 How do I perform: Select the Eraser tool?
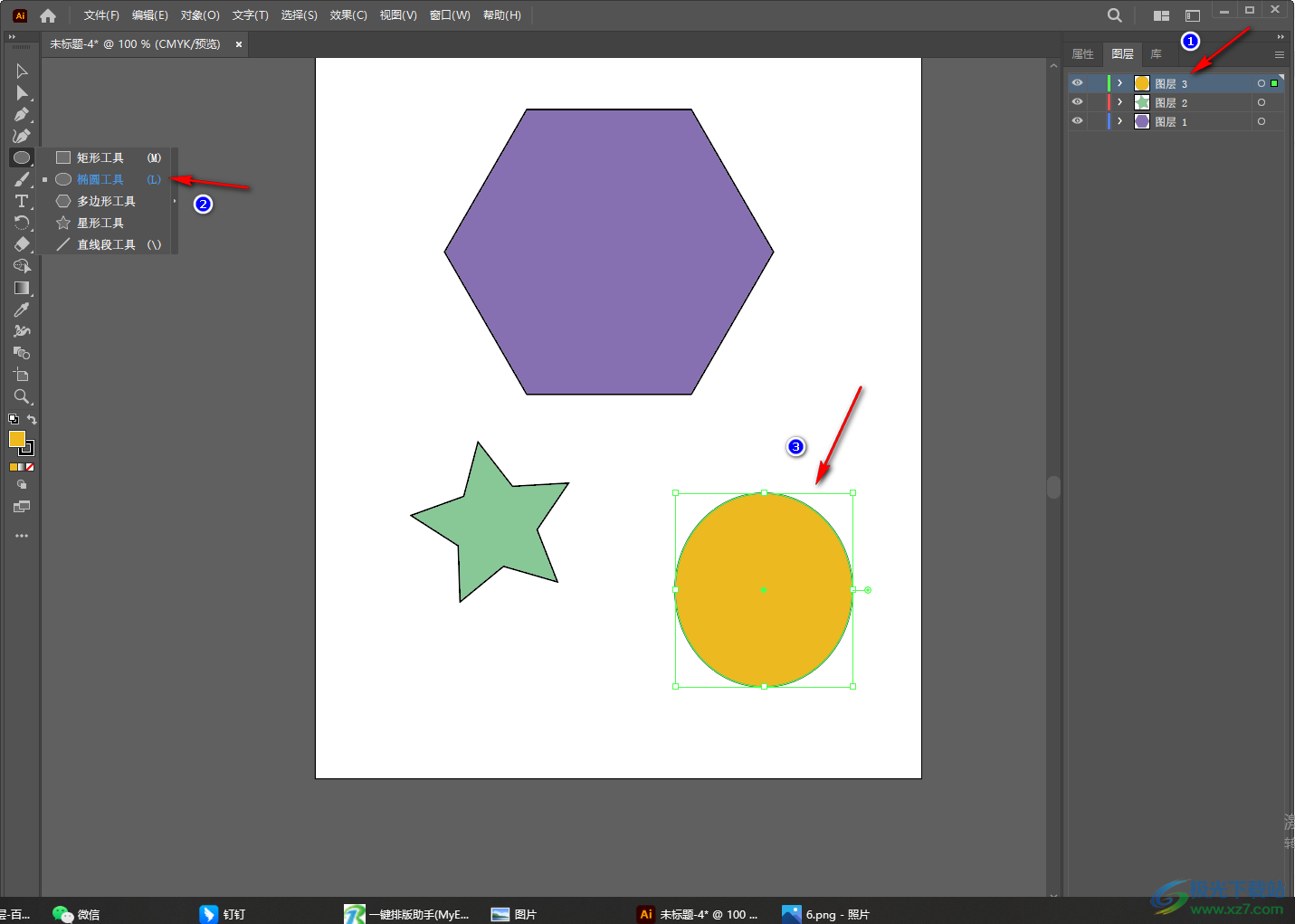(x=22, y=244)
